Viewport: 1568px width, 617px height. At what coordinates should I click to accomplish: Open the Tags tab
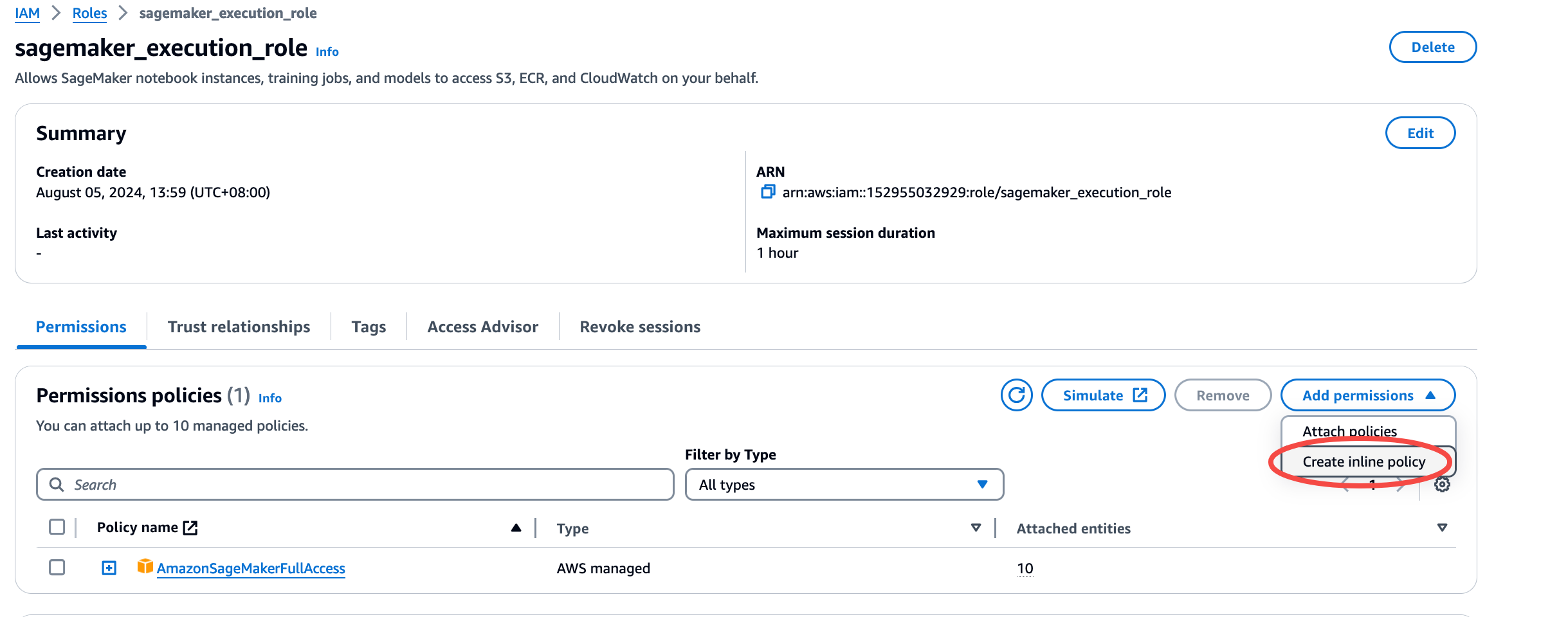(369, 326)
